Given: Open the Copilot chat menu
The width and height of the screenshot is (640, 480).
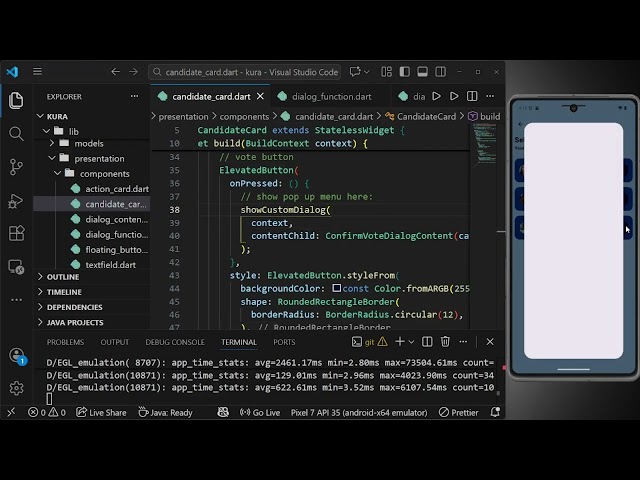Looking at the screenshot, I should point(359,72).
